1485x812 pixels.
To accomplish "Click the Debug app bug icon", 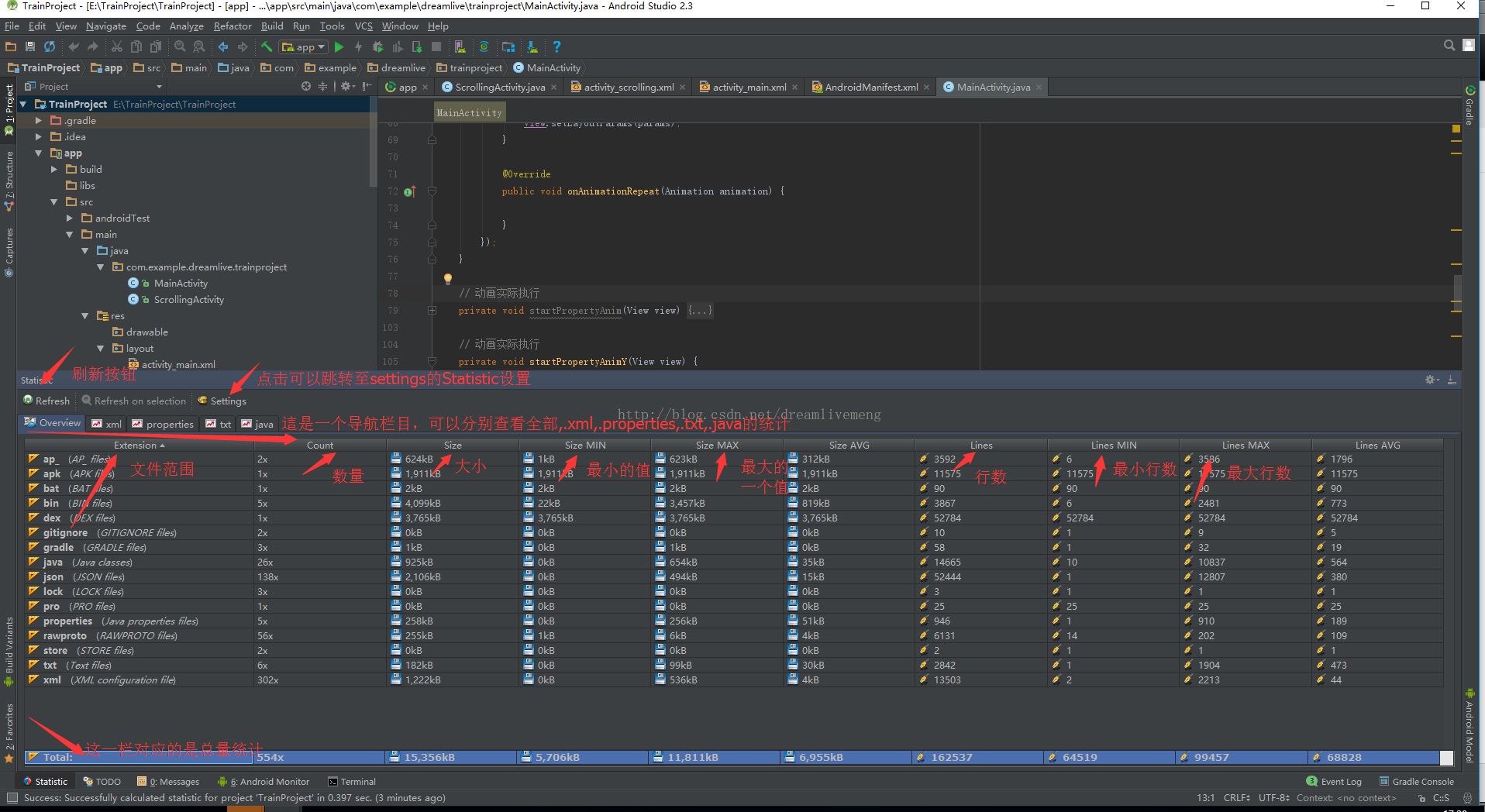I will [378, 47].
